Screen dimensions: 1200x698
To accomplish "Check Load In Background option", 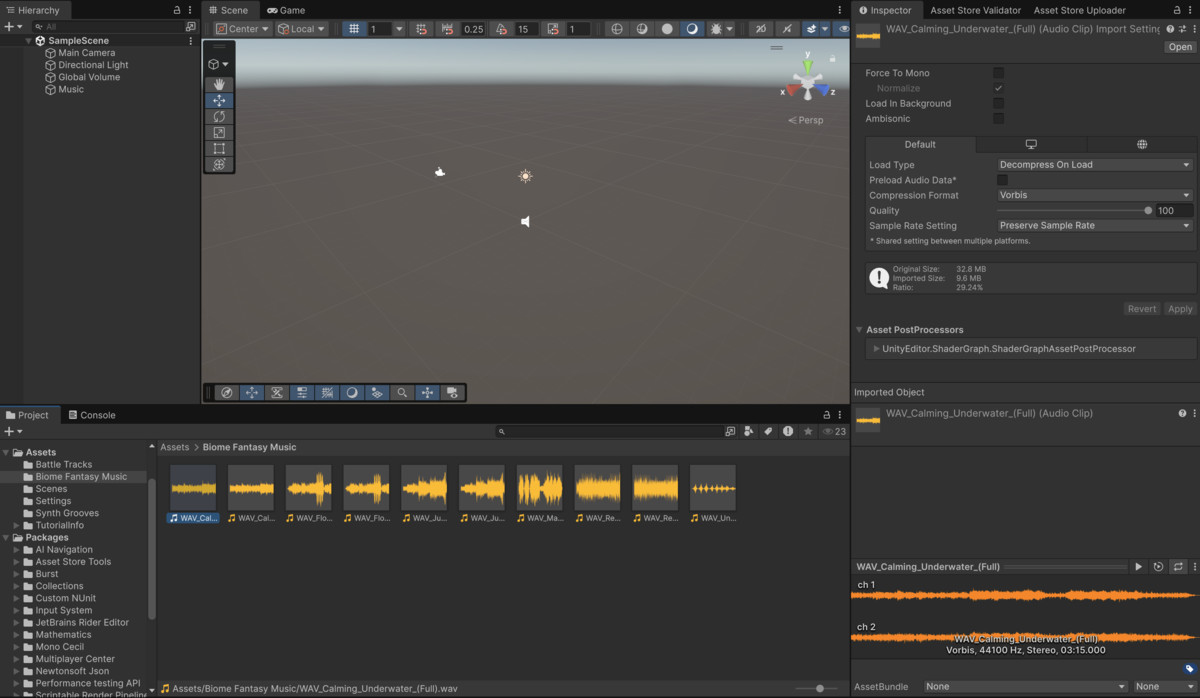I will [998, 103].
